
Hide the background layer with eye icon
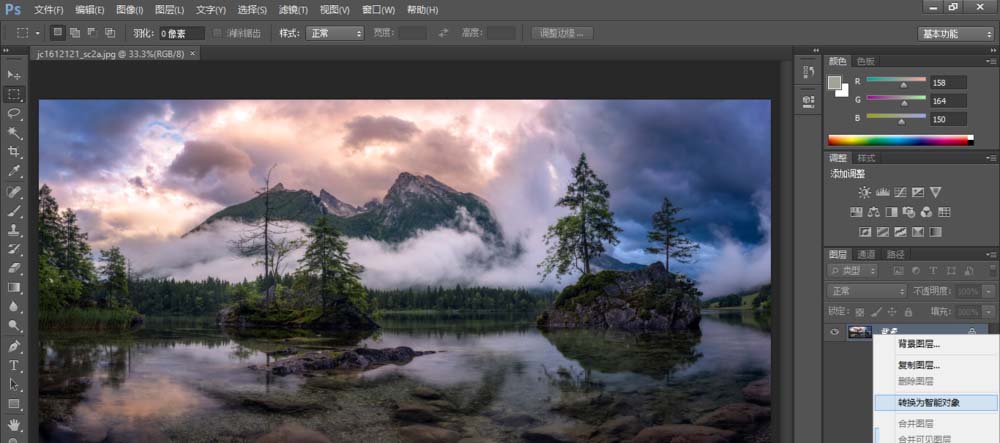(x=835, y=332)
